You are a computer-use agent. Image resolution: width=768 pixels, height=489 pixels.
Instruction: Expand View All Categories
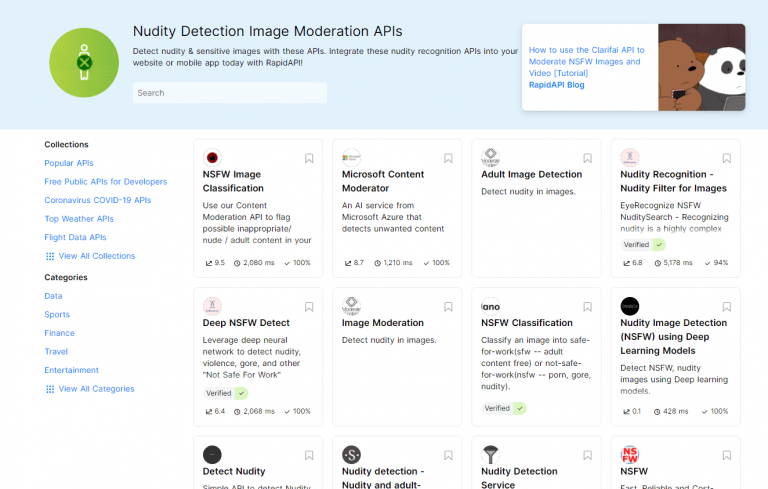96,389
